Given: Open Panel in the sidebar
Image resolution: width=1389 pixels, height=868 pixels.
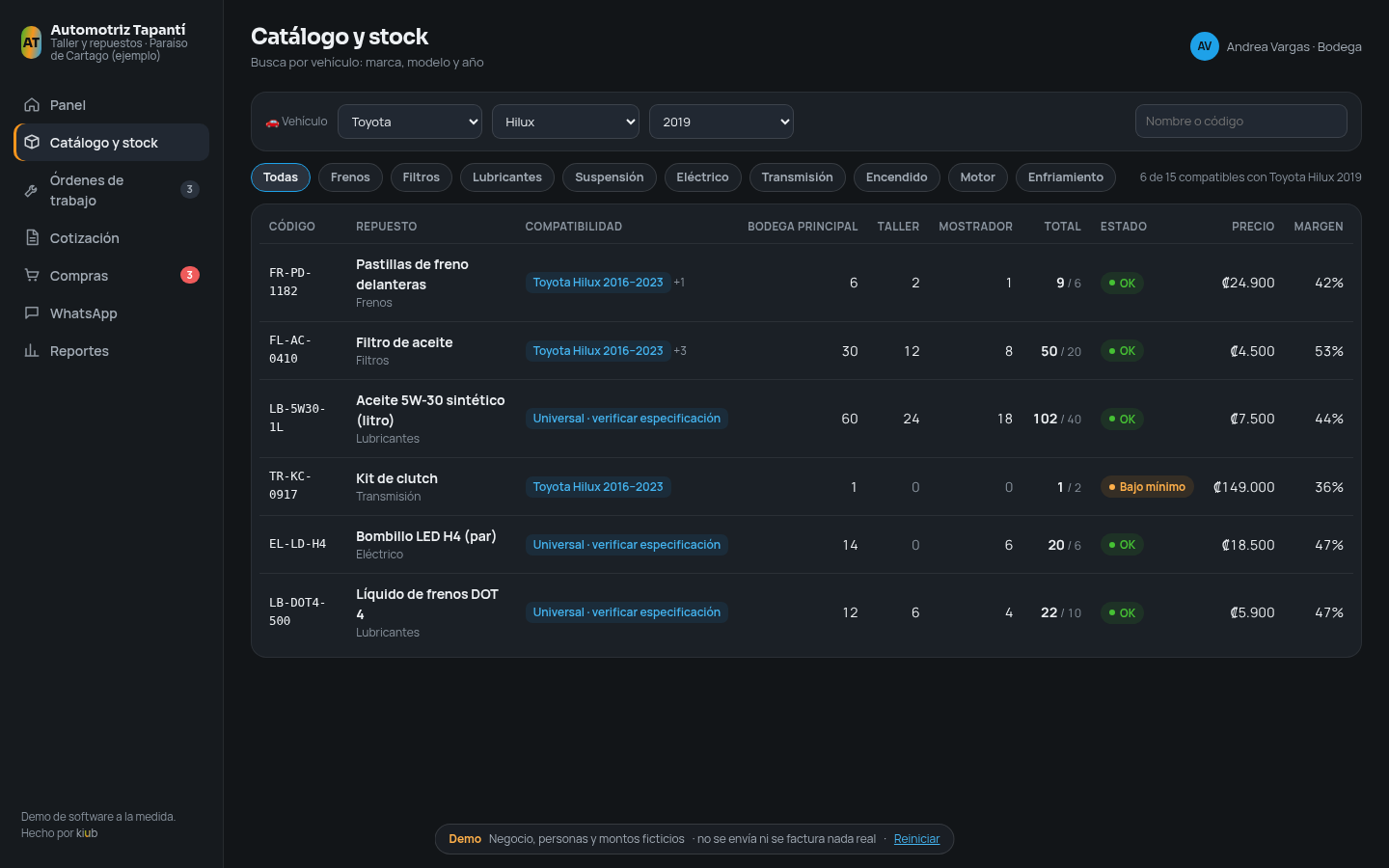Looking at the screenshot, I should point(111,105).
